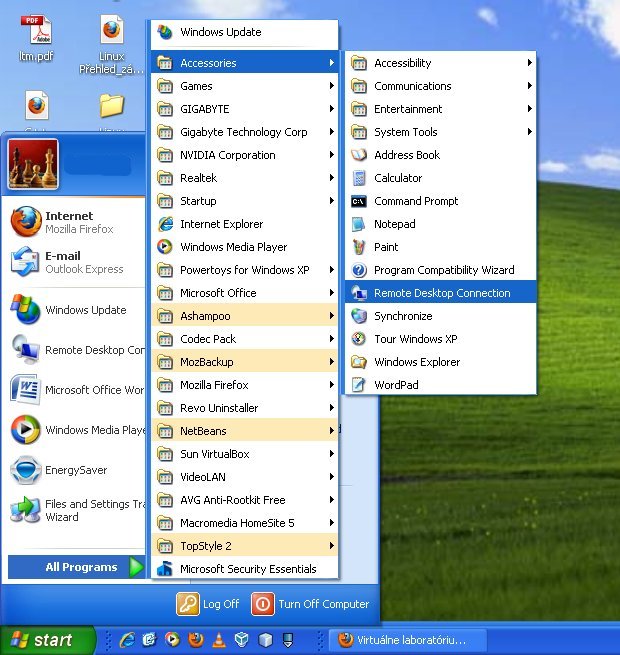620x655 pixels.
Task: Launch Windows Media Player from Programs menu
Action: coord(244,247)
